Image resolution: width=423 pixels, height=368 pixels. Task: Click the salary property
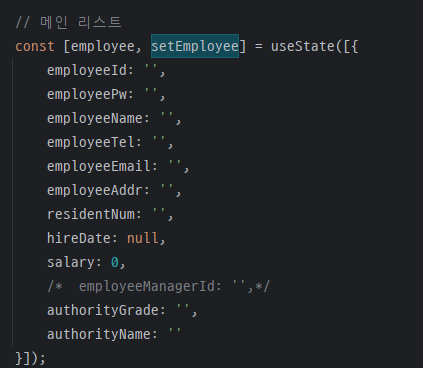(71, 263)
